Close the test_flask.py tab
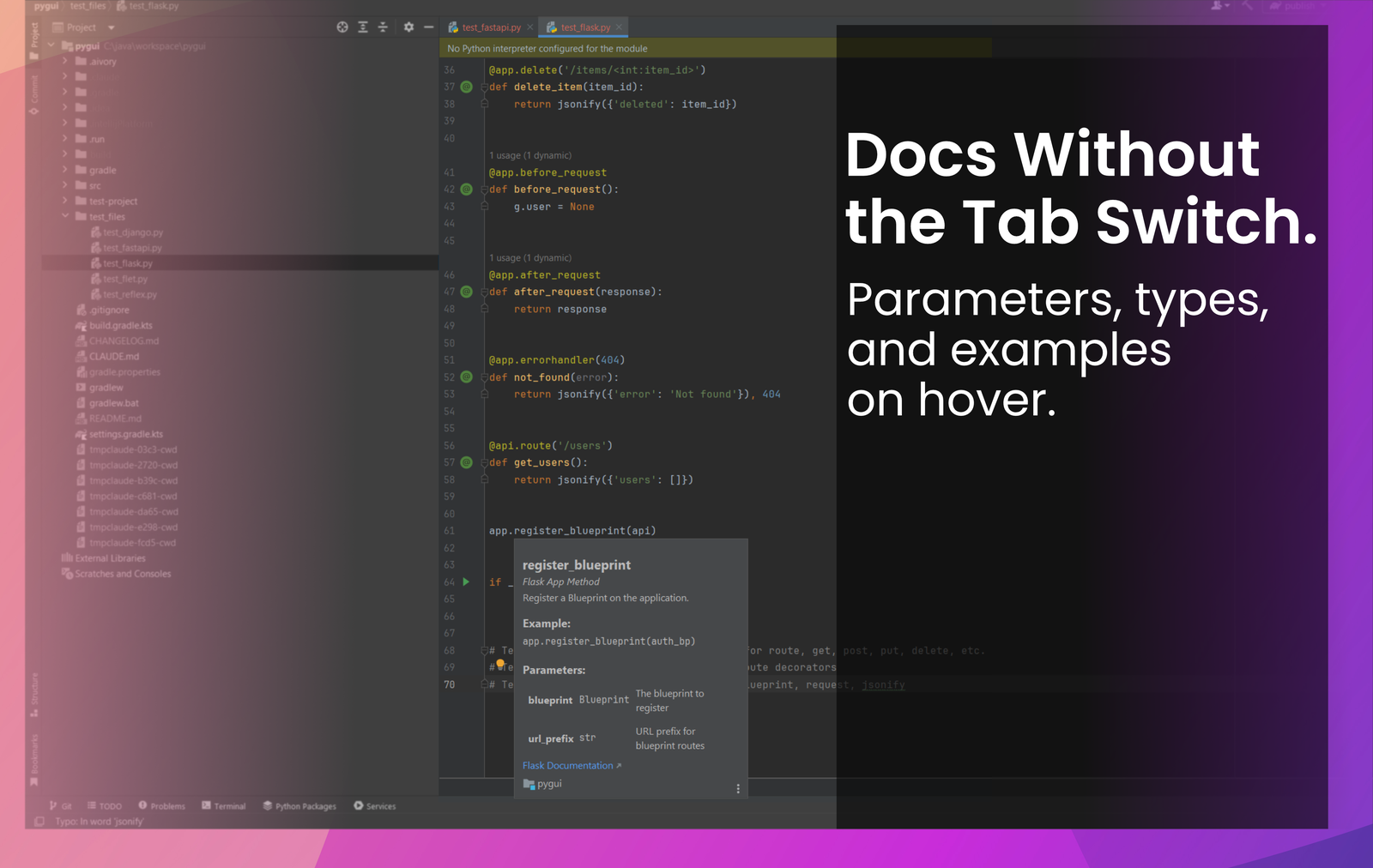Viewport: 1373px width, 868px height. pyautogui.click(x=619, y=27)
